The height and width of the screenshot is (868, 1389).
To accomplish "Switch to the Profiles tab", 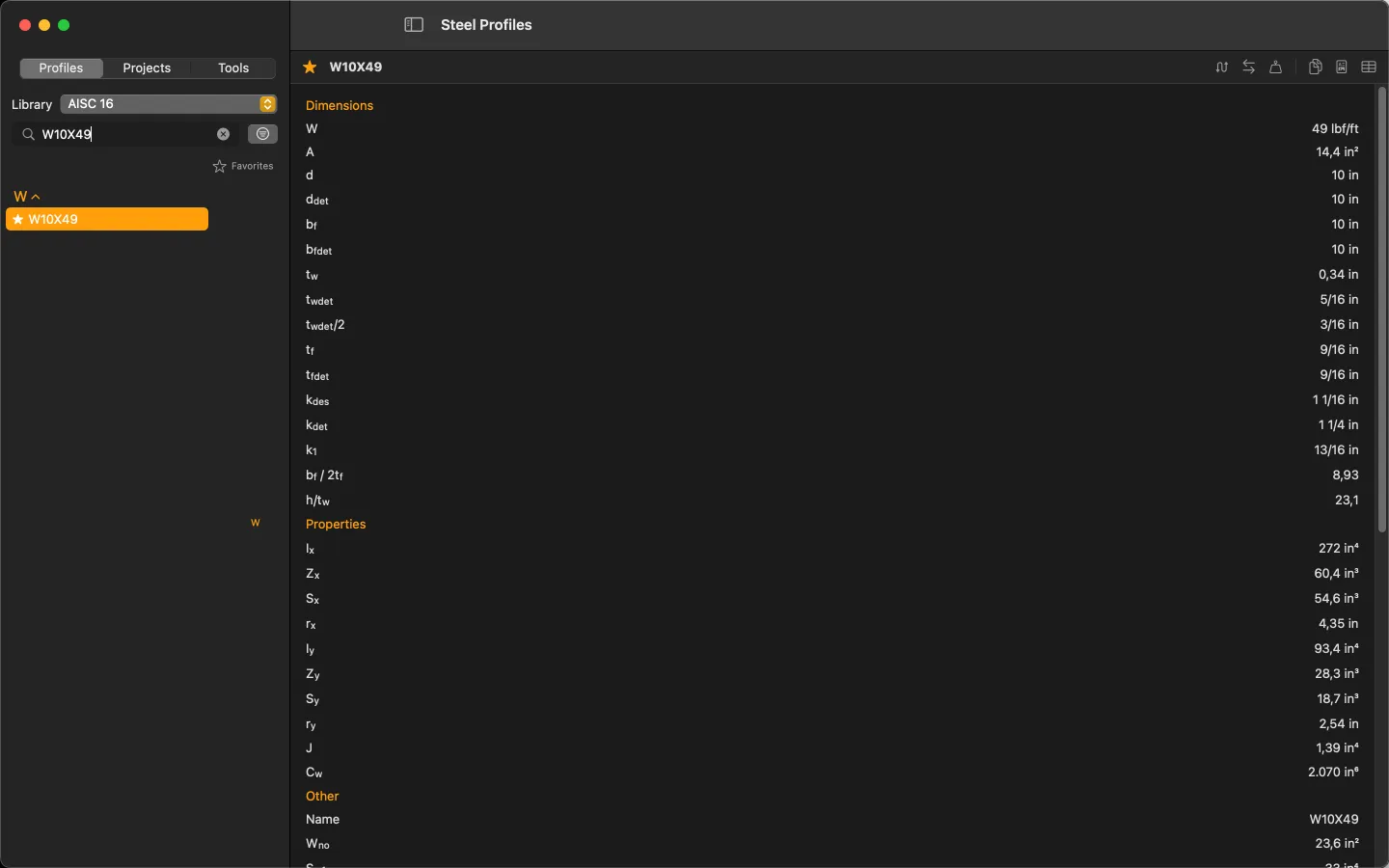I will [x=61, y=68].
